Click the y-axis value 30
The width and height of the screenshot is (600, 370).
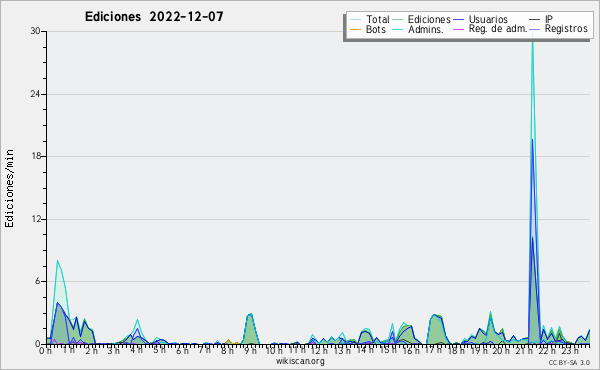pyautogui.click(x=36, y=31)
